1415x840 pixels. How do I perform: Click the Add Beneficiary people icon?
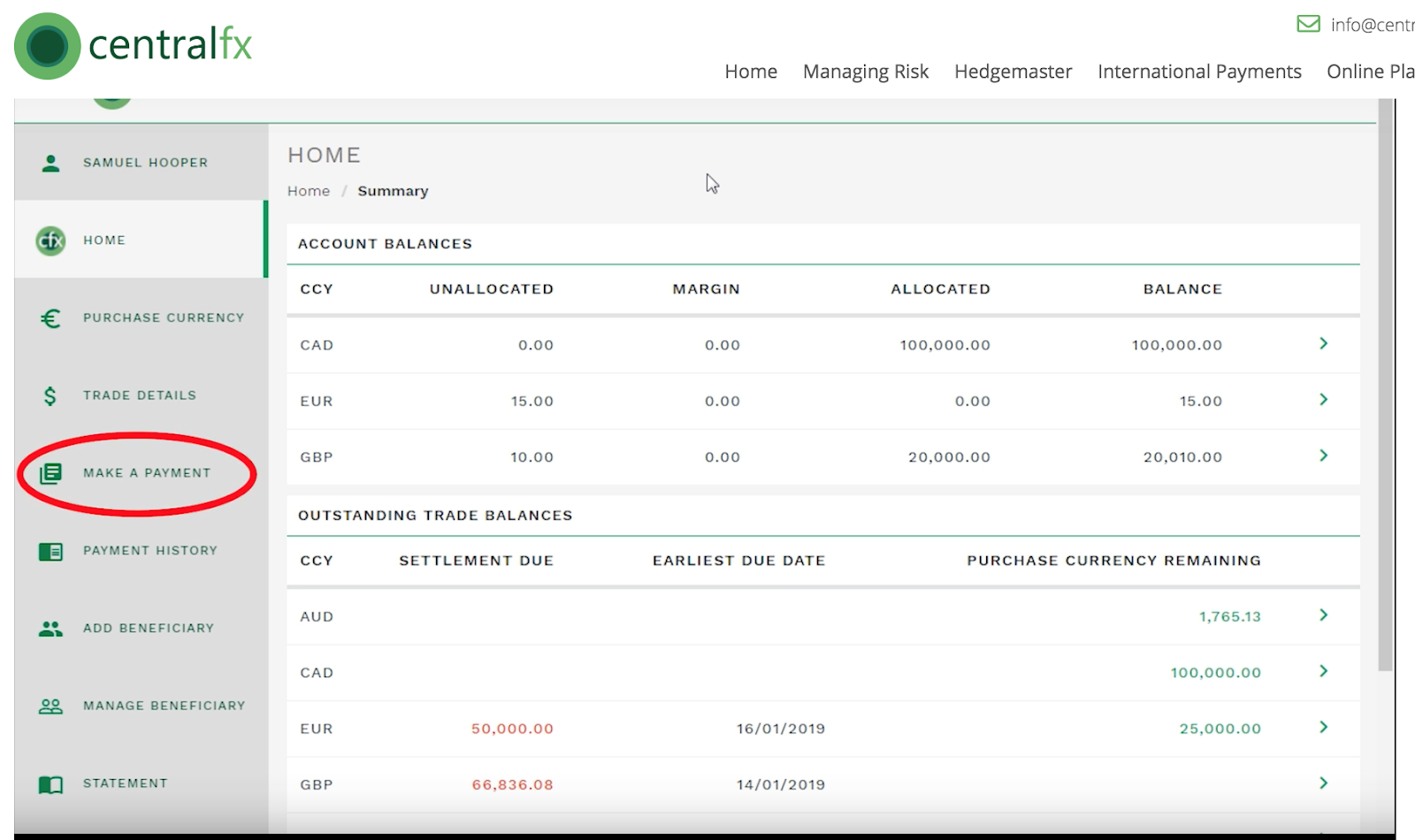point(50,629)
